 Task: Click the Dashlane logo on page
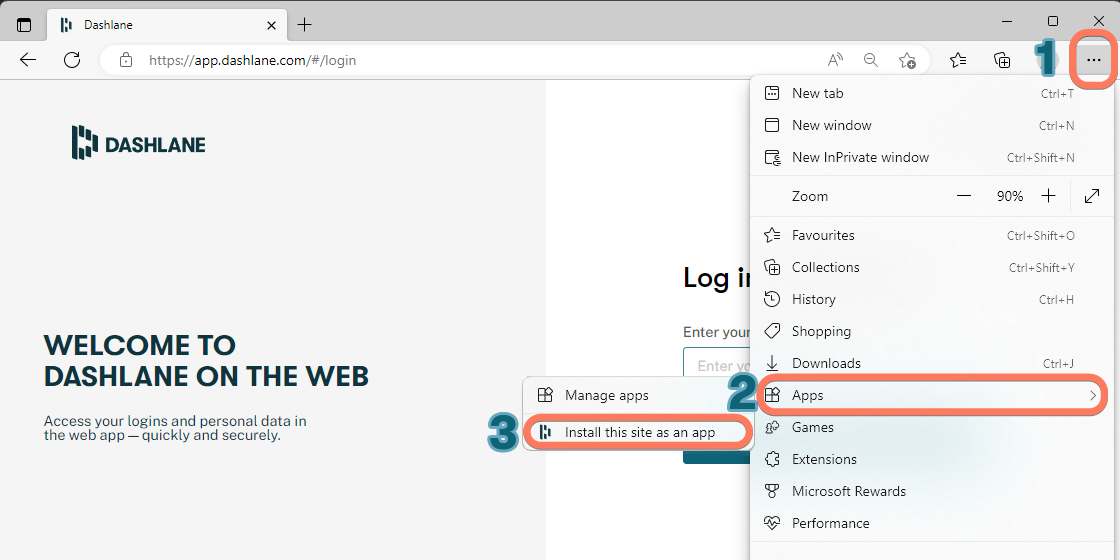(x=139, y=142)
